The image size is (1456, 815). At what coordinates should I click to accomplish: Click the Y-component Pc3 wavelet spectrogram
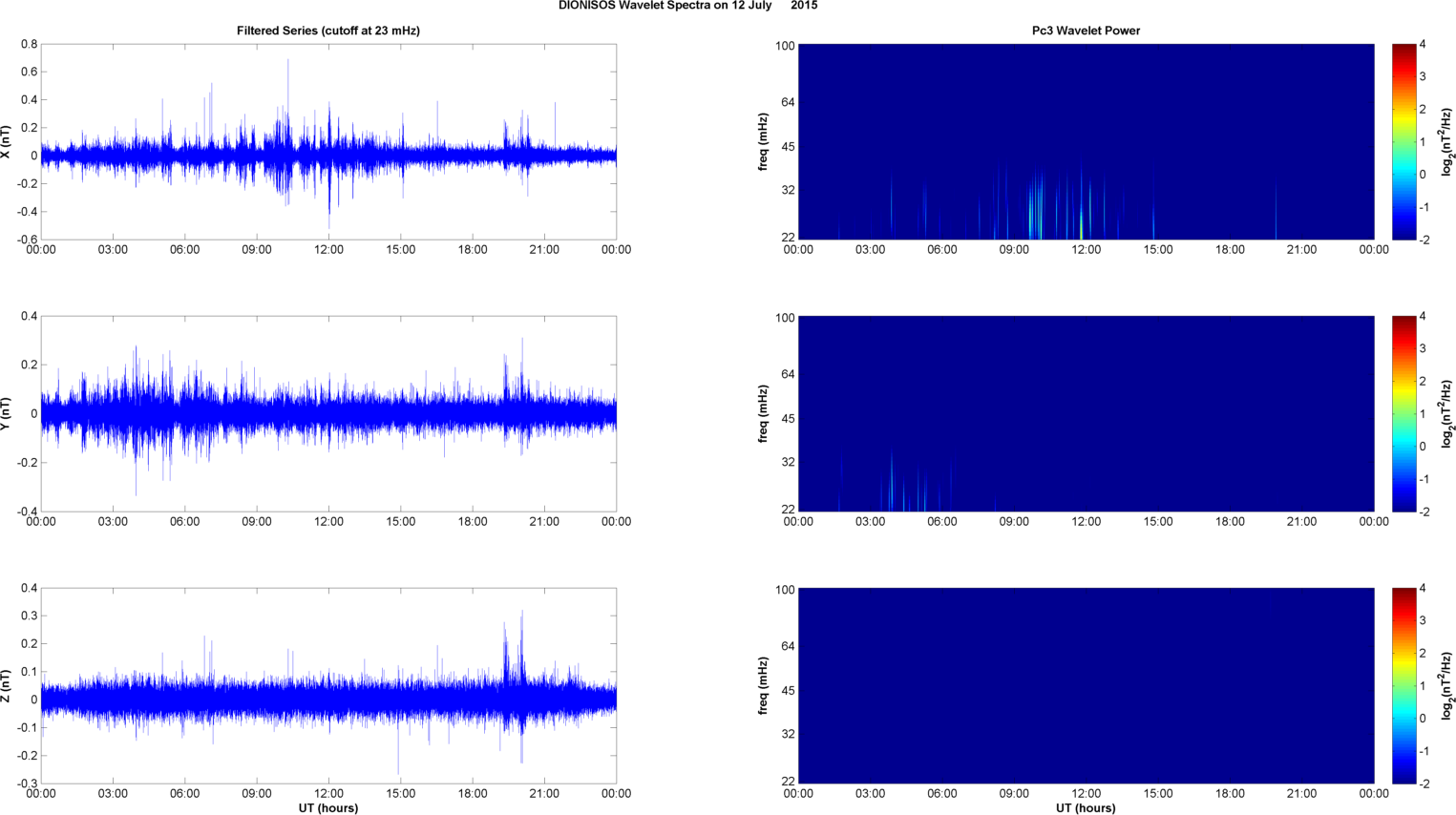click(1086, 414)
